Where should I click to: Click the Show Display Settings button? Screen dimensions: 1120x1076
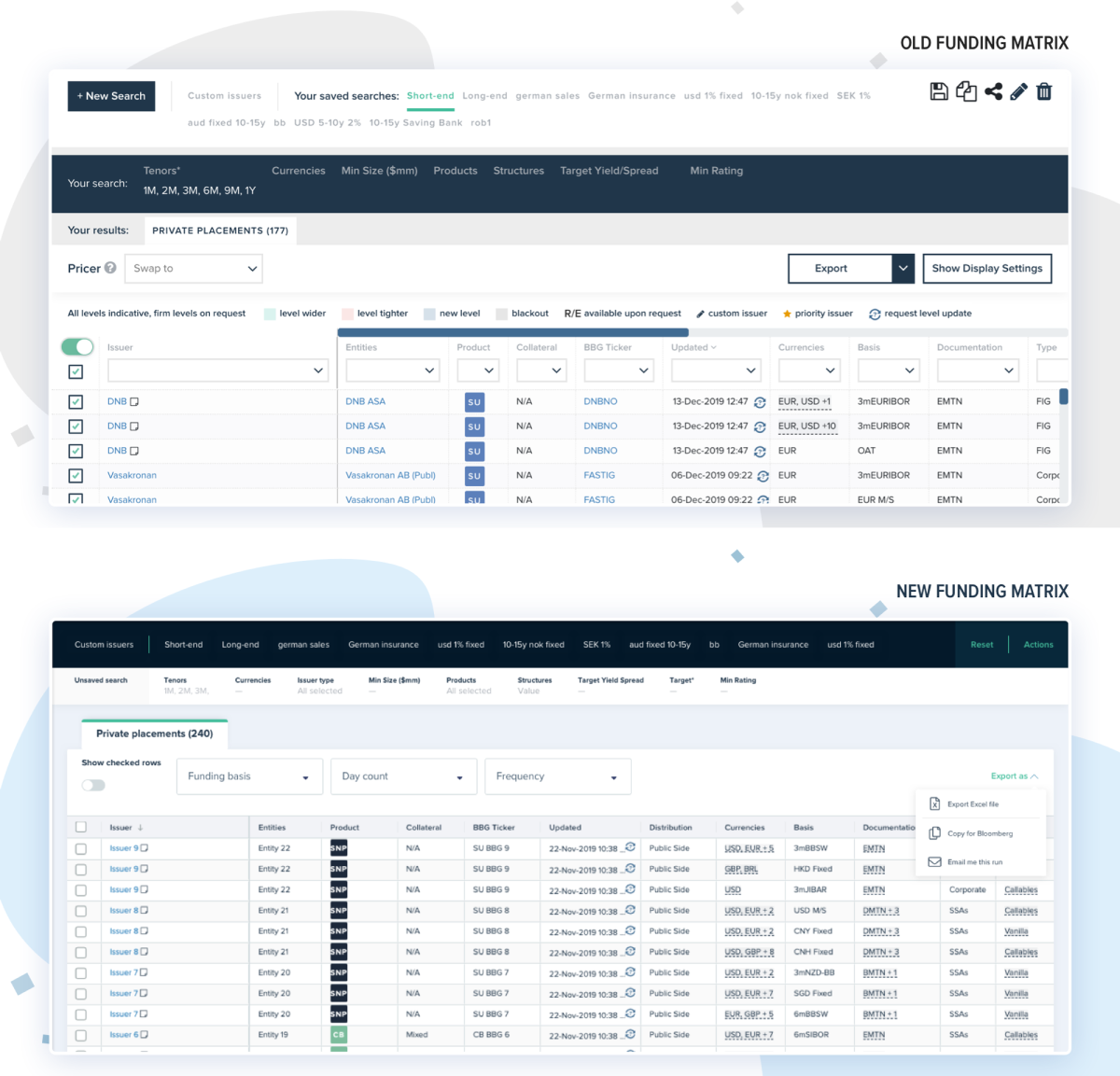(987, 269)
